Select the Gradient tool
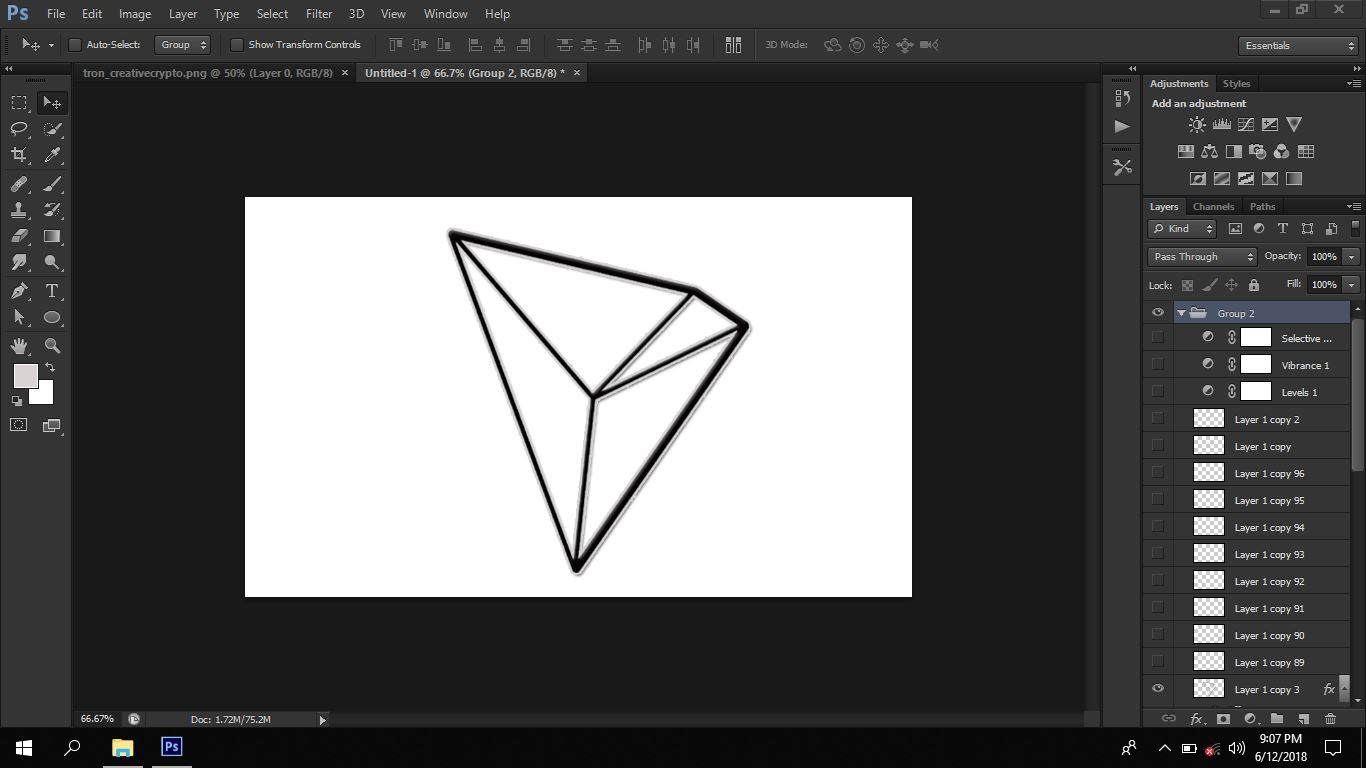Screen dimensions: 1366x768 pos(52,236)
